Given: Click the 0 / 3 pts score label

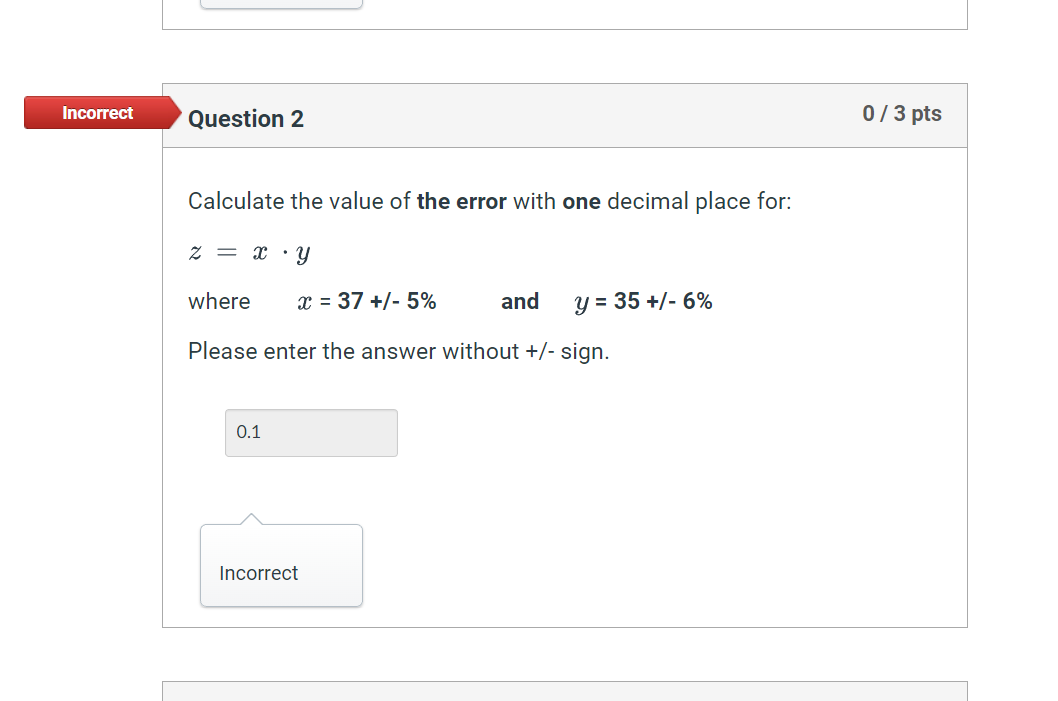Looking at the screenshot, I should tap(901, 113).
